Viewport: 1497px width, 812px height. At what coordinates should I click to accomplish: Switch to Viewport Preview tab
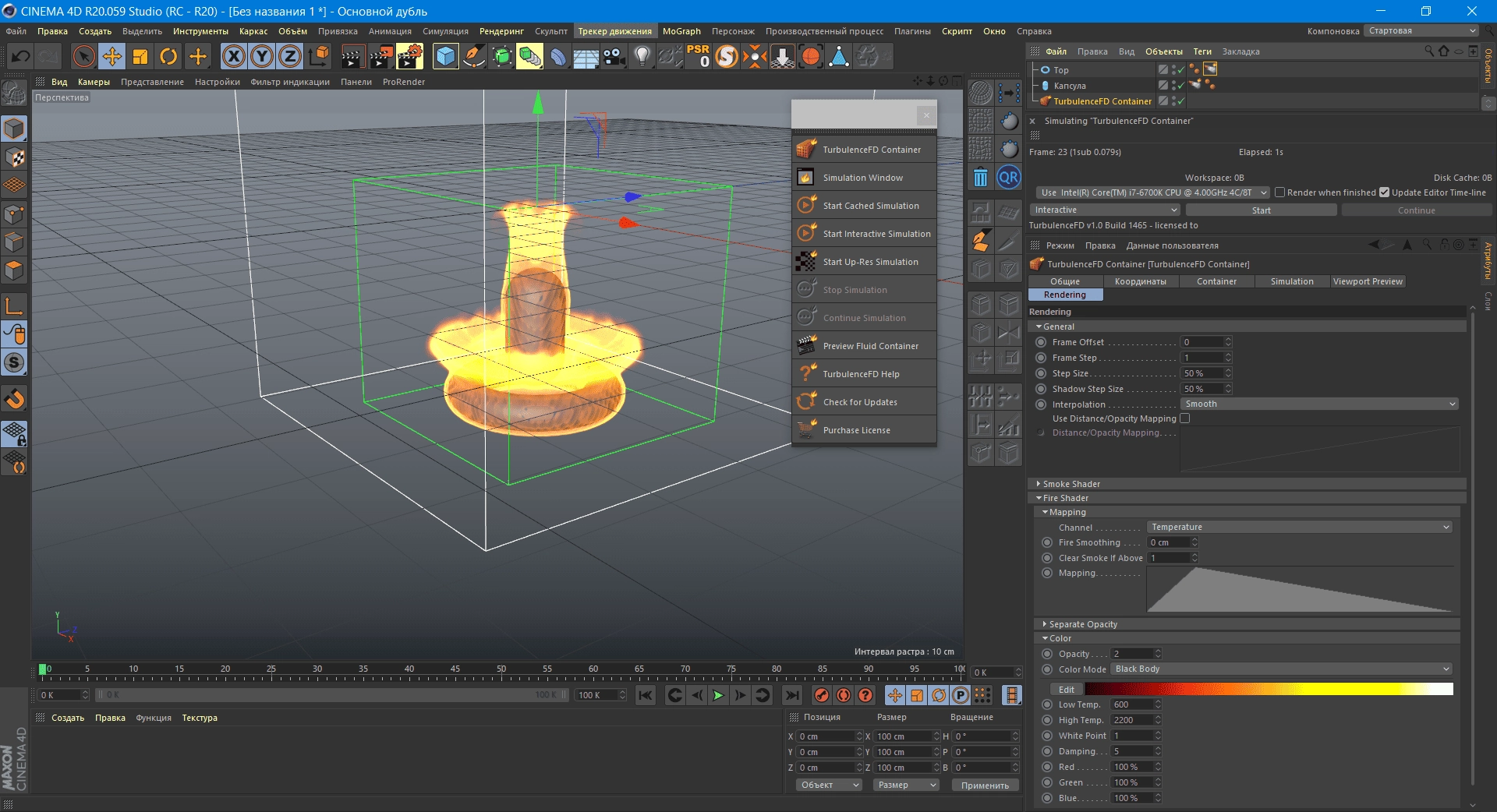click(1367, 281)
